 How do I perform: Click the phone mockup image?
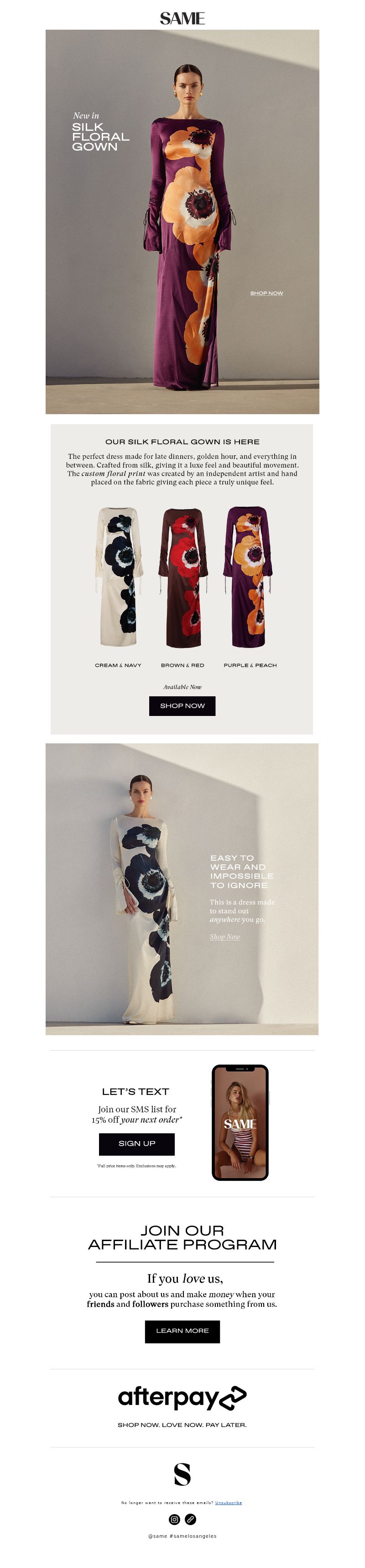240,1122
